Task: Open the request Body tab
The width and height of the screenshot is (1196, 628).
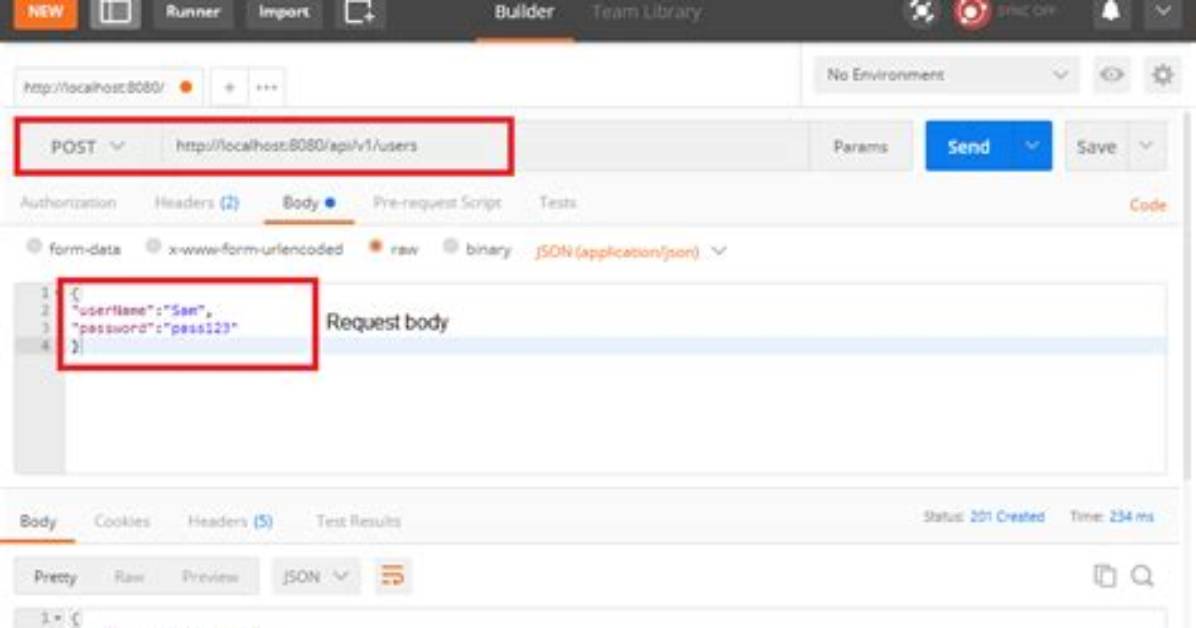Action: pos(308,203)
